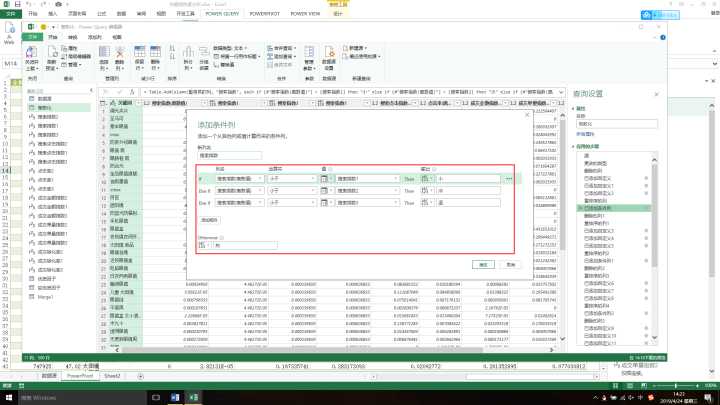The image size is (720, 405).
Task: Open output type selector in first If row
Action: (x=425, y=178)
